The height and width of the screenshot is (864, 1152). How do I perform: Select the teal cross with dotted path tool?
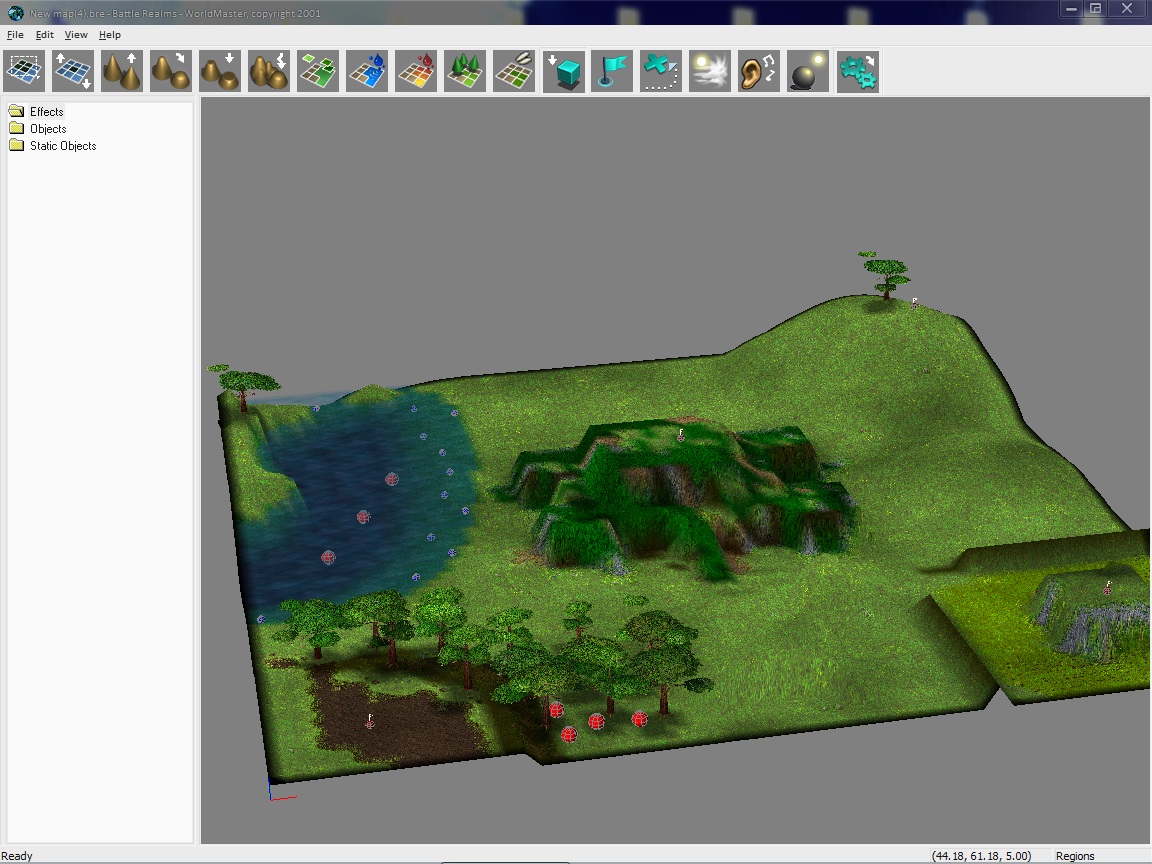tap(661, 71)
